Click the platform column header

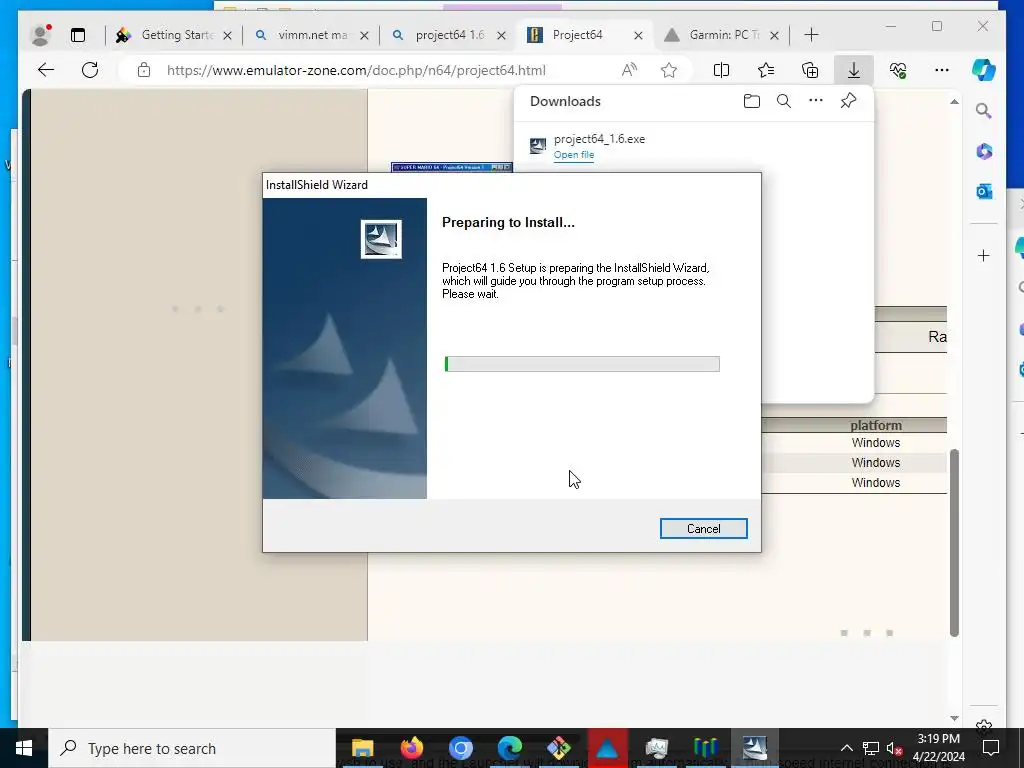[876, 425]
